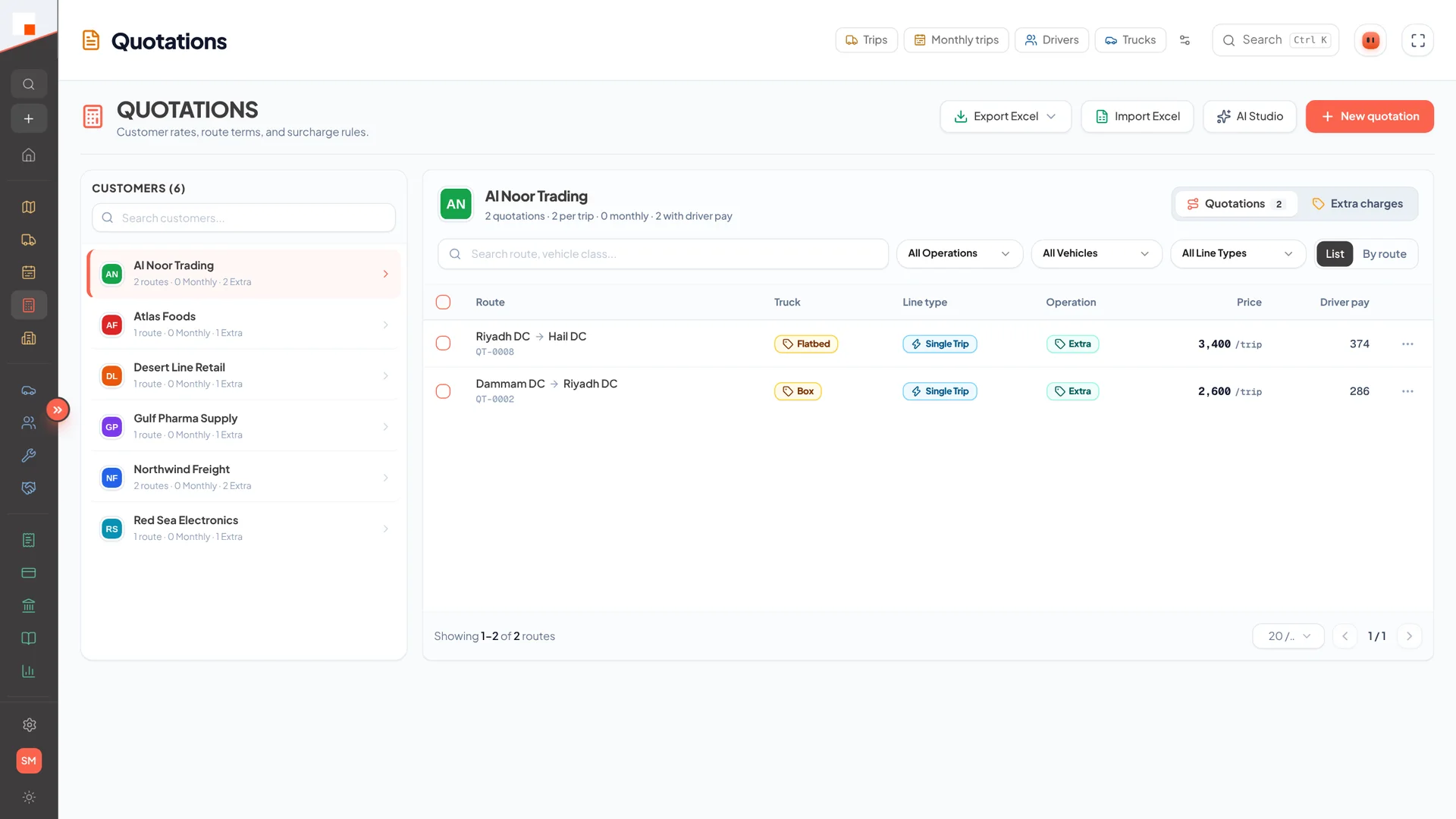Click the red pause icon in the top bar
This screenshot has height=819, width=1456.
1370,40
